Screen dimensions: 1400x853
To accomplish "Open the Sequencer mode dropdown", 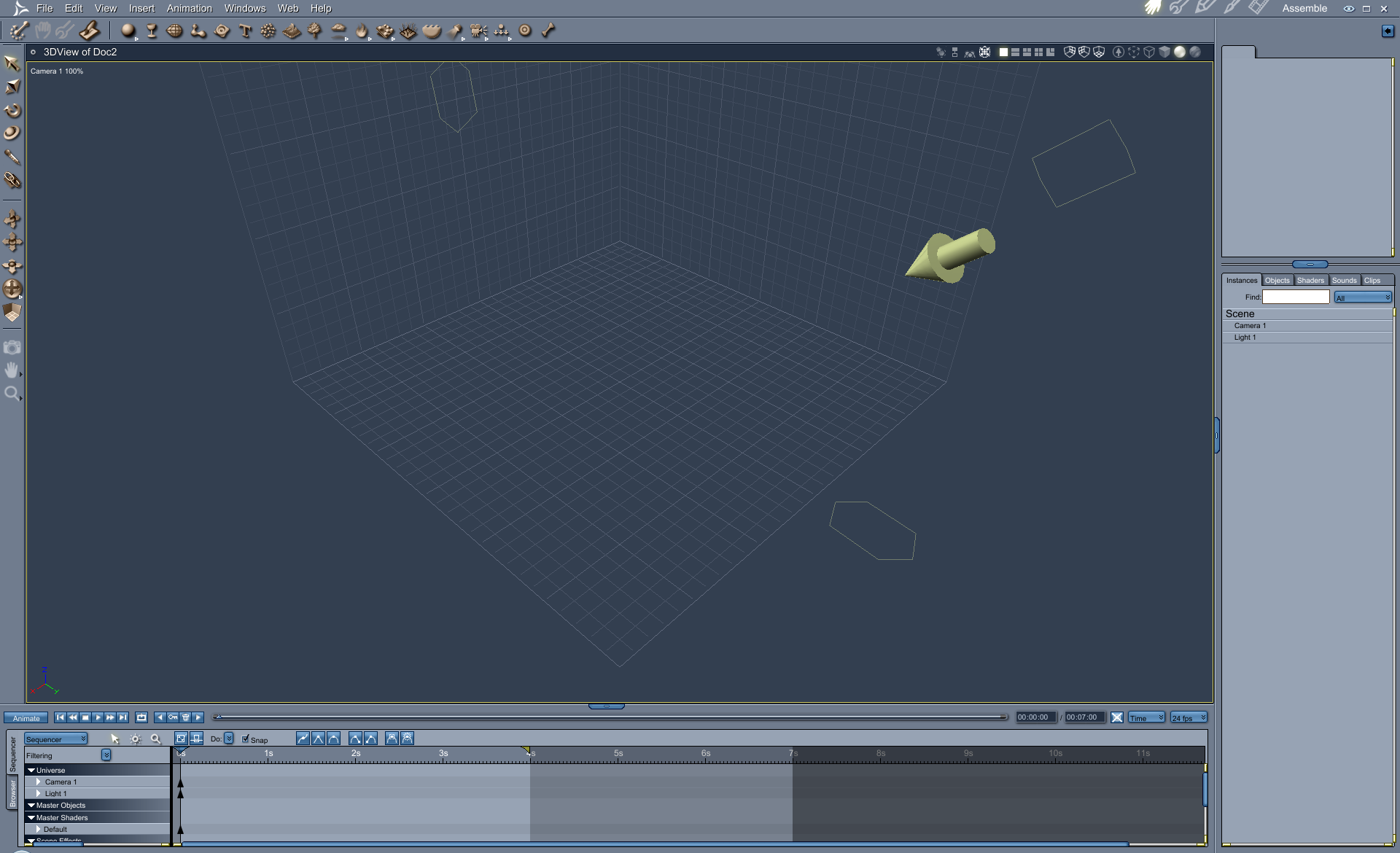I will click(56, 739).
